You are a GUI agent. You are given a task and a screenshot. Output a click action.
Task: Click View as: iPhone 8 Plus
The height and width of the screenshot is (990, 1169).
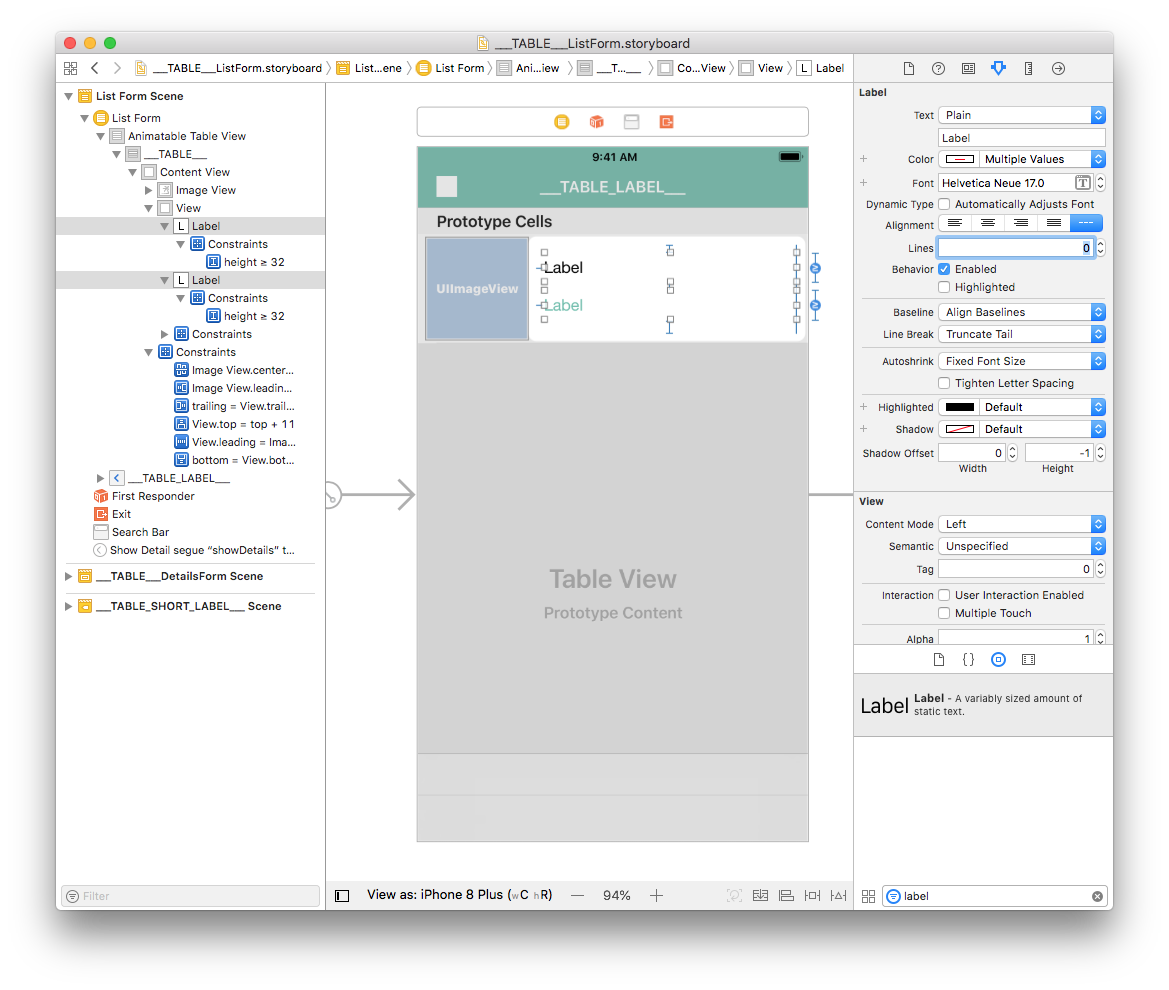coord(459,895)
